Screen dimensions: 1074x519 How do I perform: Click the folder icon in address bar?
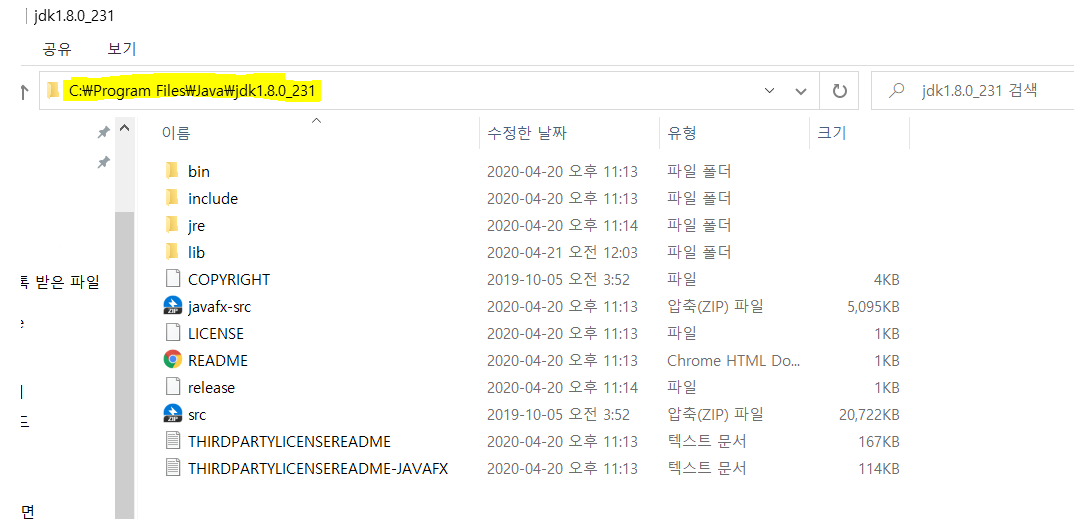coord(53,90)
